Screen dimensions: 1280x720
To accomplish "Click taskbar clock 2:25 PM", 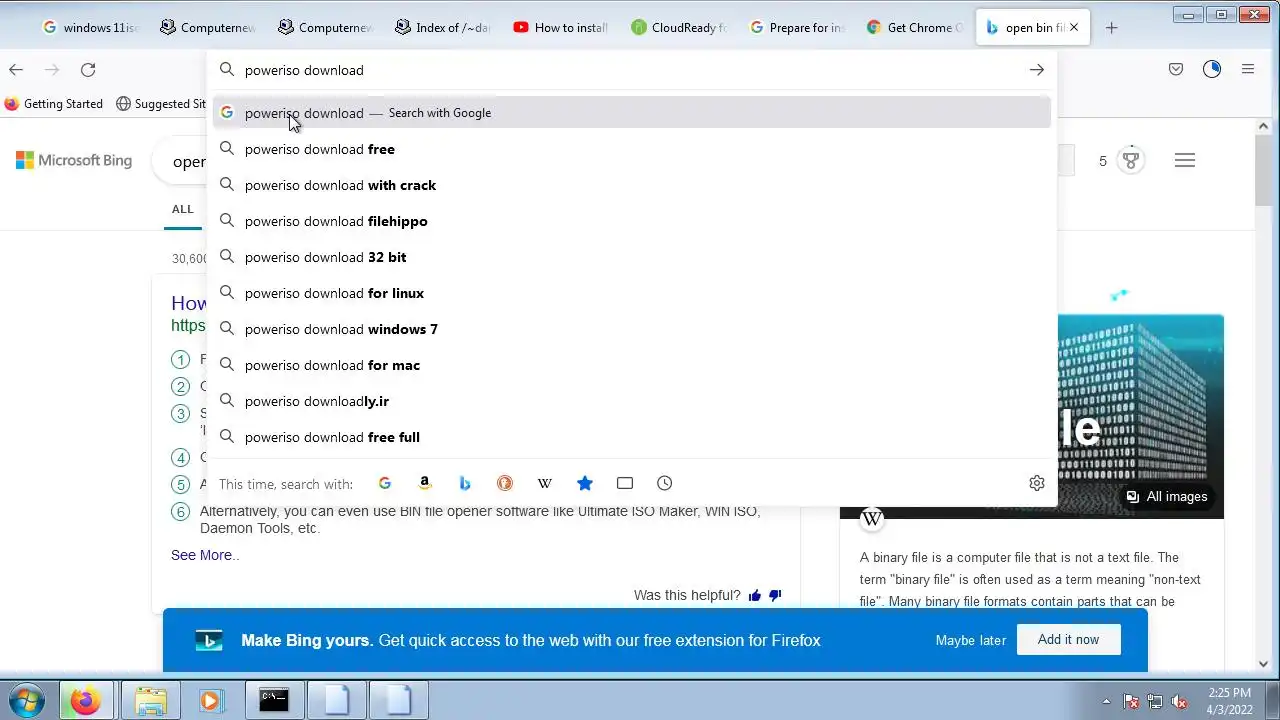I will 1229,693.
